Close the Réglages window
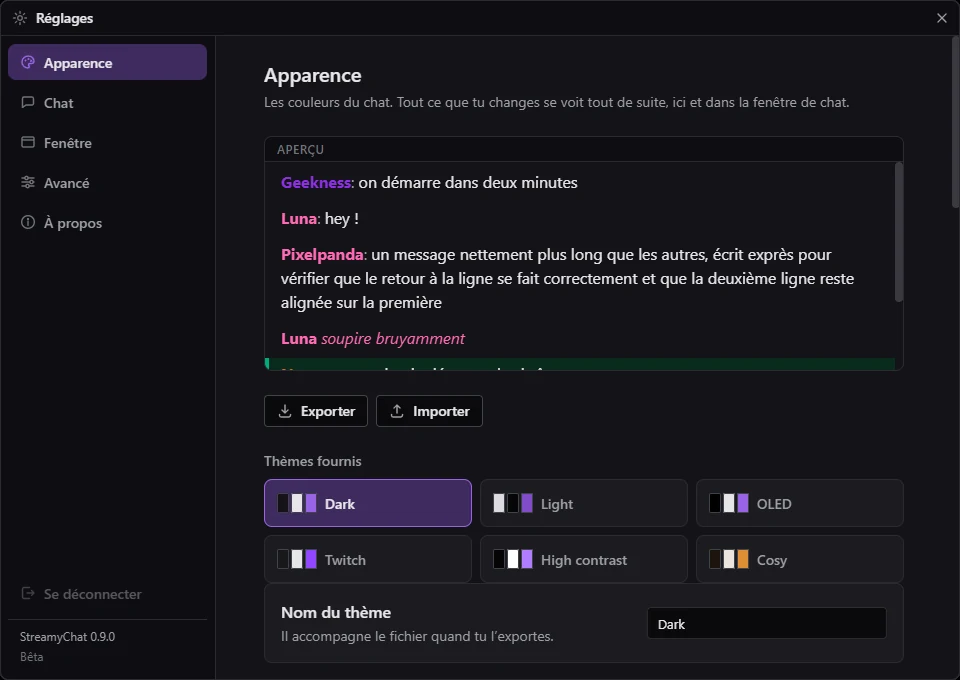The width and height of the screenshot is (960, 680). tap(942, 18)
